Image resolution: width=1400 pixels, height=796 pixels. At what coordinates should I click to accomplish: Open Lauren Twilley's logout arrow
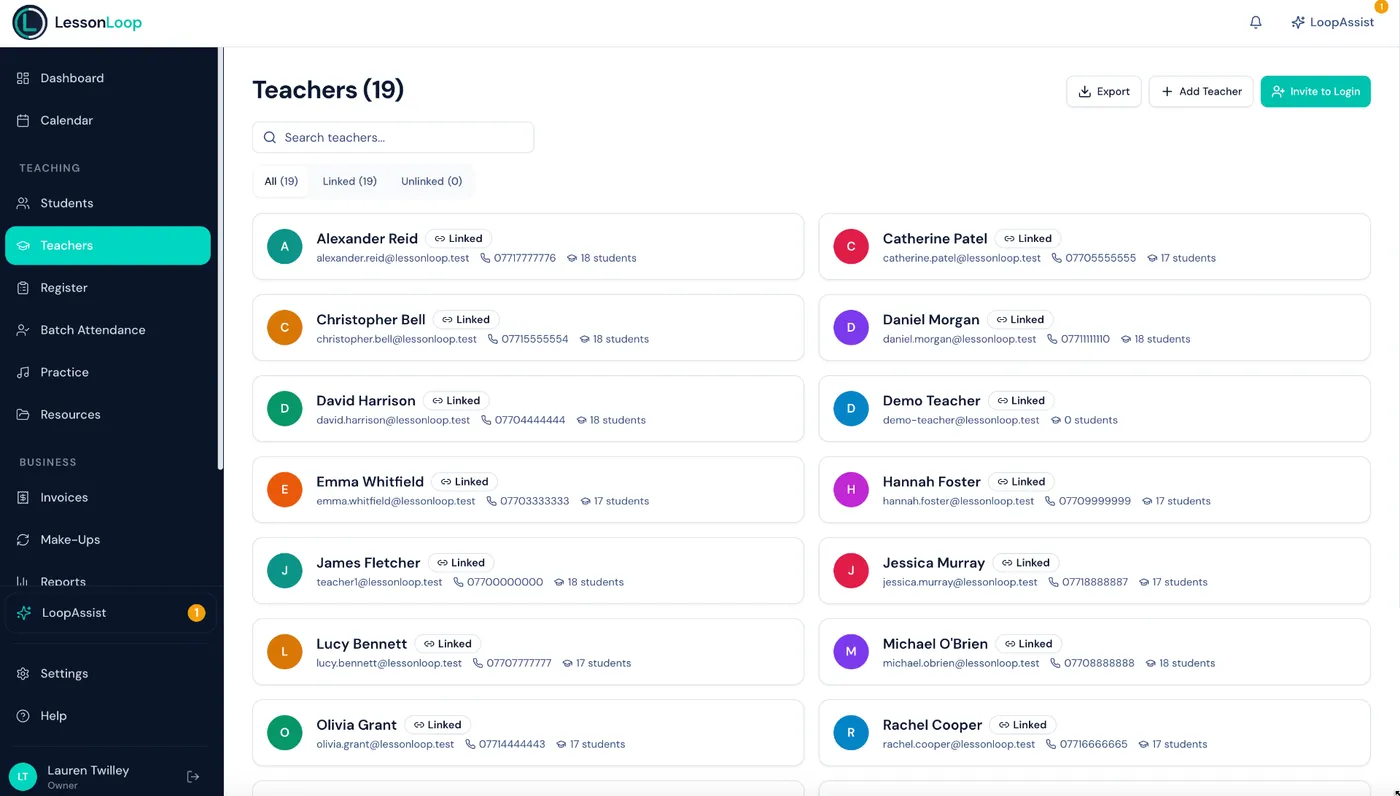tap(192, 775)
